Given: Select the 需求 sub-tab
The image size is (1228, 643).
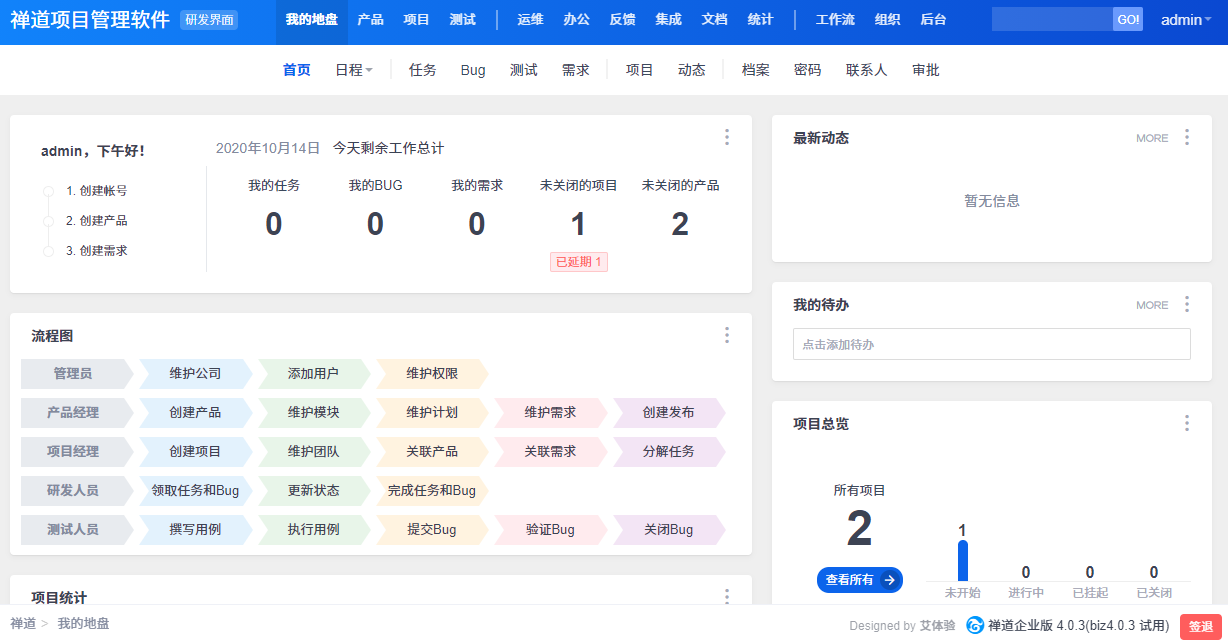Looking at the screenshot, I should [576, 70].
